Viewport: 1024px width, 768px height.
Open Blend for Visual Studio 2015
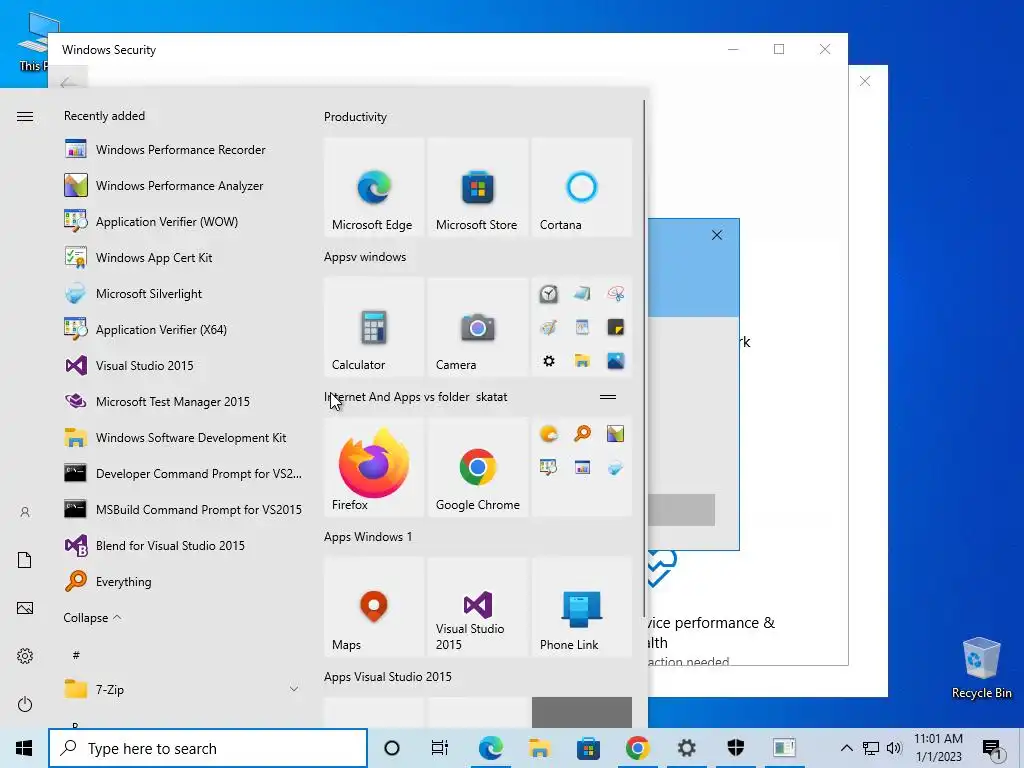[x=183, y=545]
